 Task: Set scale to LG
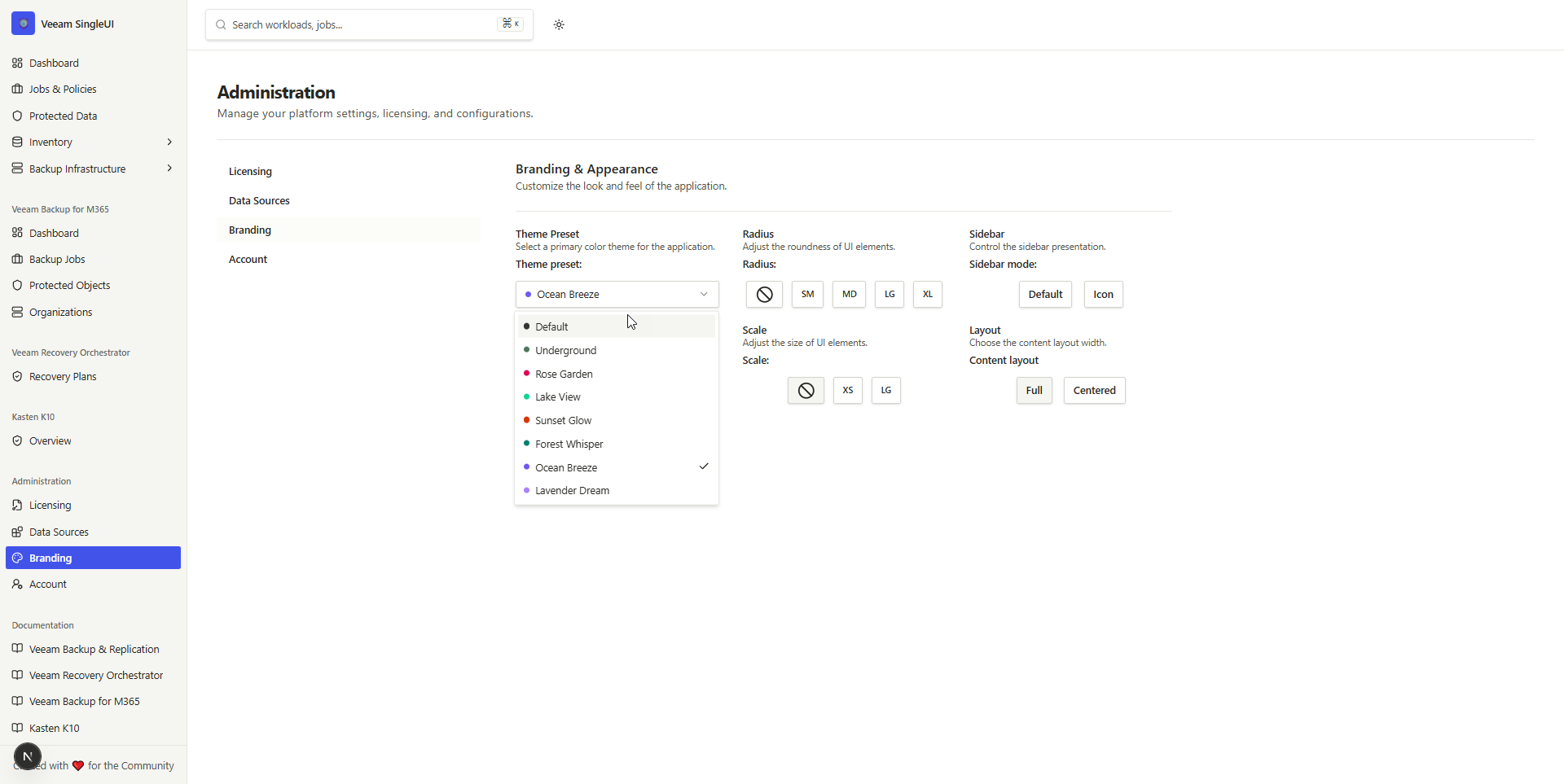(886, 391)
